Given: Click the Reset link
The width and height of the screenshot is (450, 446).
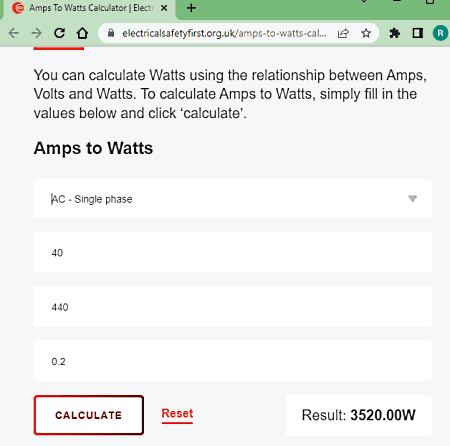Looking at the screenshot, I should coord(177,414).
